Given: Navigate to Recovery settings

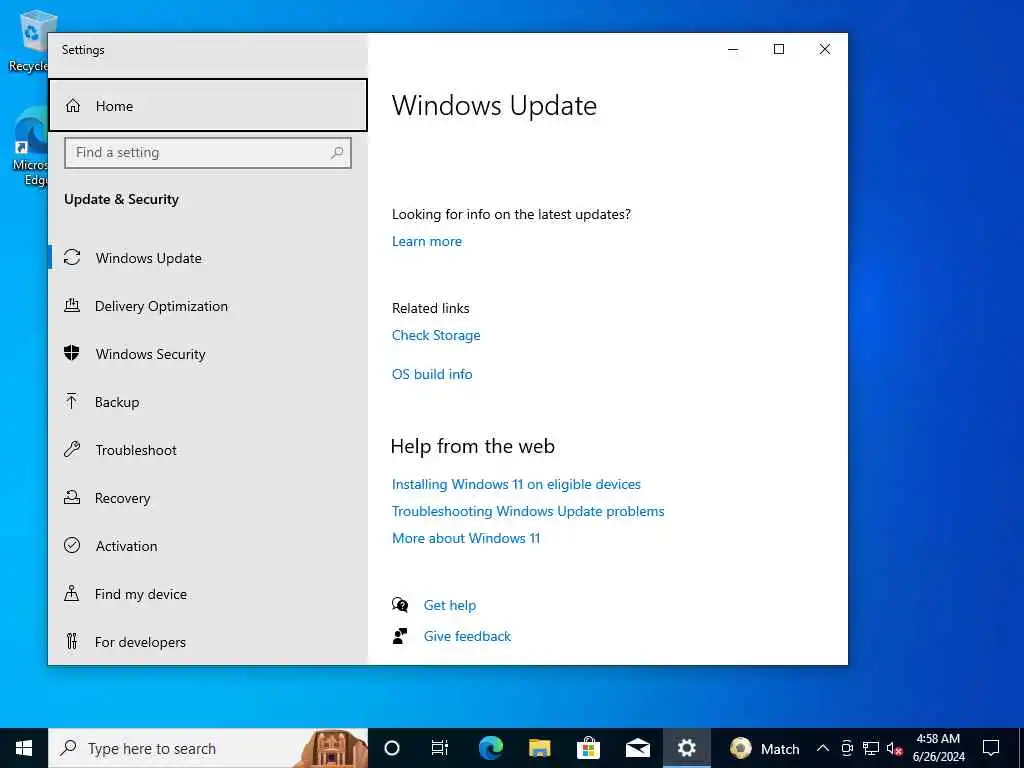Looking at the screenshot, I should tap(208, 498).
